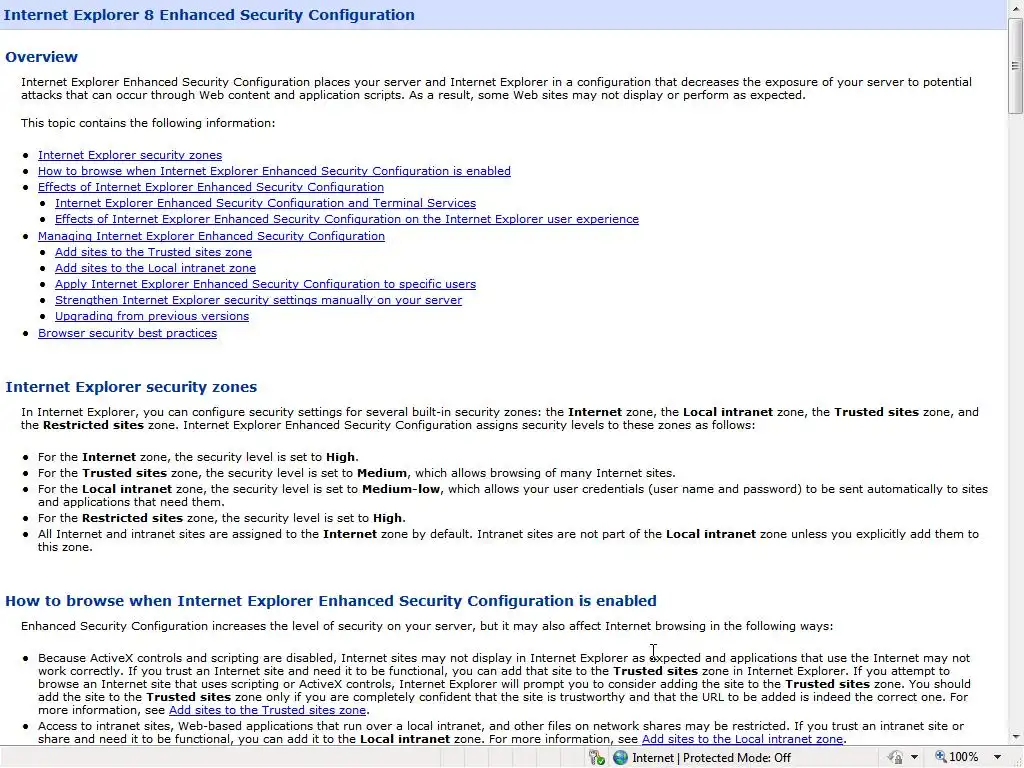Click the Overview heading
Image resolution: width=1024 pixels, height=768 pixels.
(41, 57)
